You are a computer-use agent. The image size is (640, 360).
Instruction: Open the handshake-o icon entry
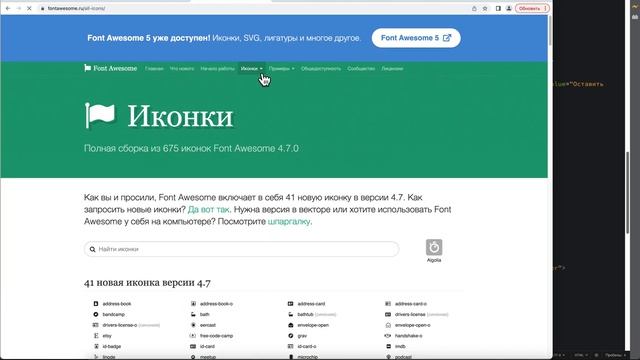pos(404,336)
